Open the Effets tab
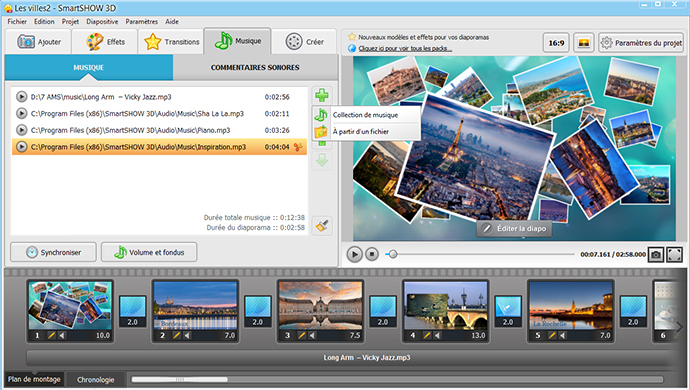Screen dimensions: 690x390 coord(105,42)
